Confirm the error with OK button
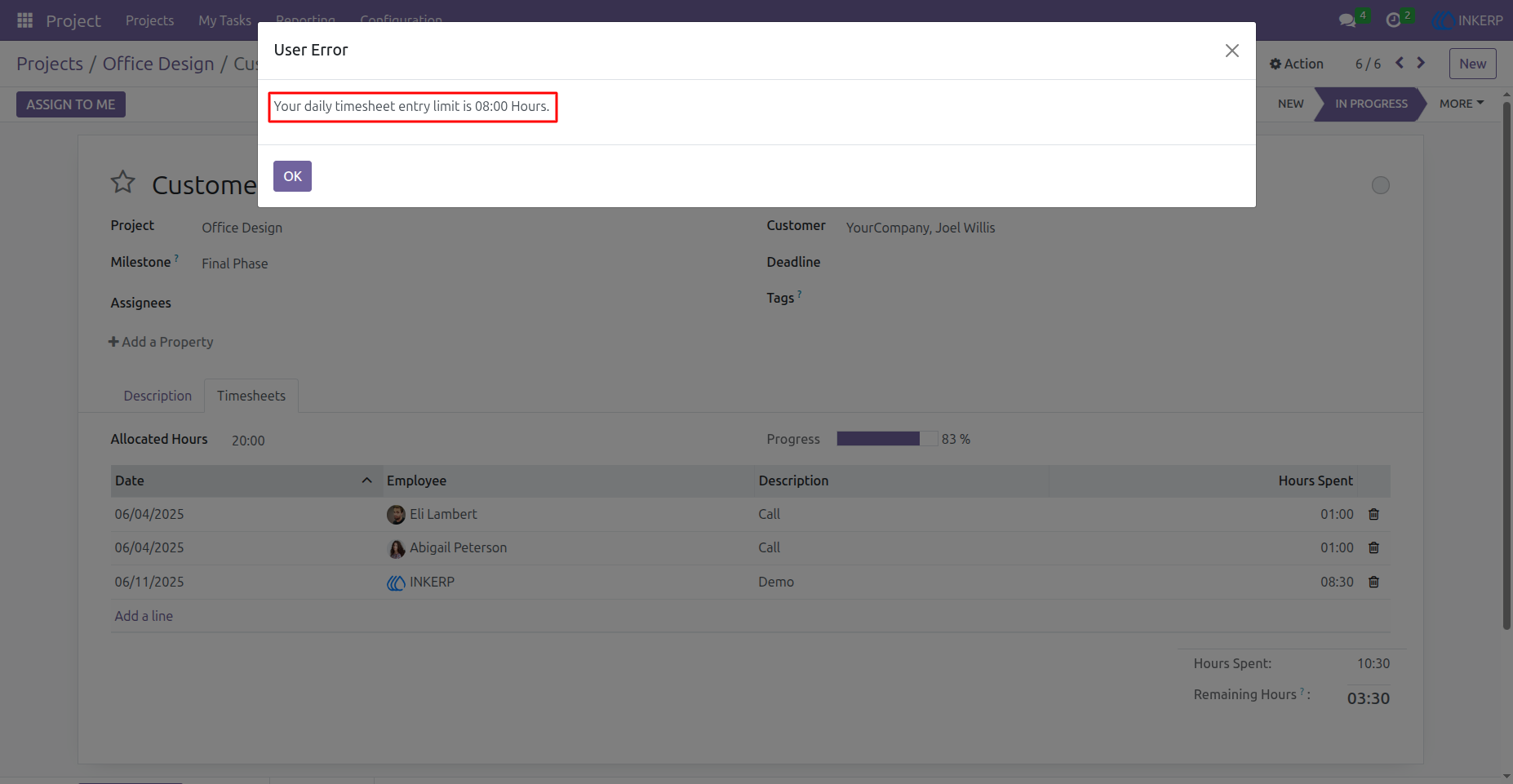1513x784 pixels. tap(292, 176)
